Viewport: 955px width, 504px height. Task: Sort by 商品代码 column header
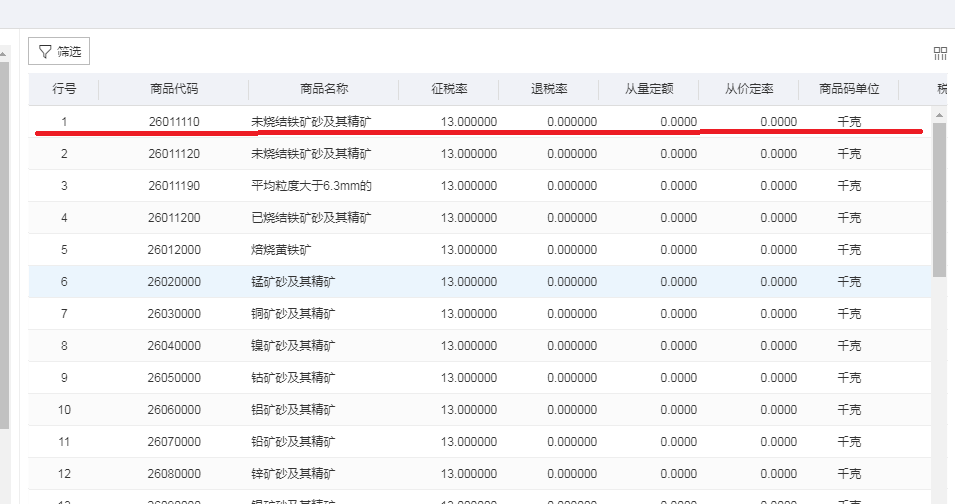click(174, 89)
